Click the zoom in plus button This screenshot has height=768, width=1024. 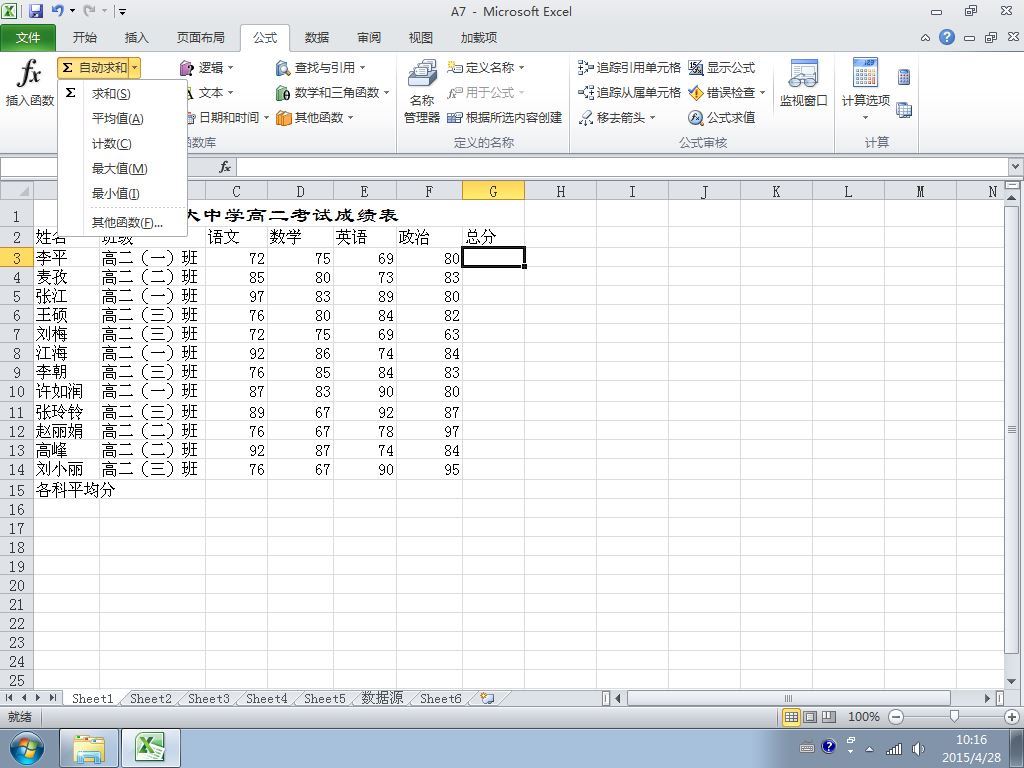pos(1012,717)
